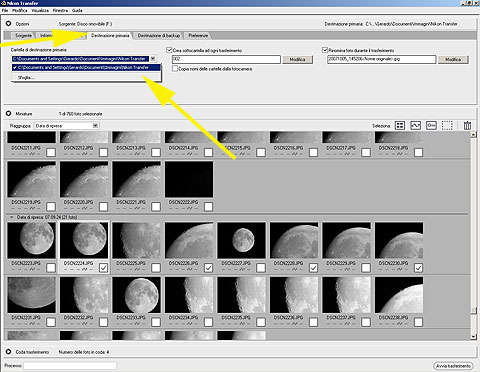Viewport: 480px width, 372px height.
Task: Click Modifica next to the rename field
Action: (453, 59)
